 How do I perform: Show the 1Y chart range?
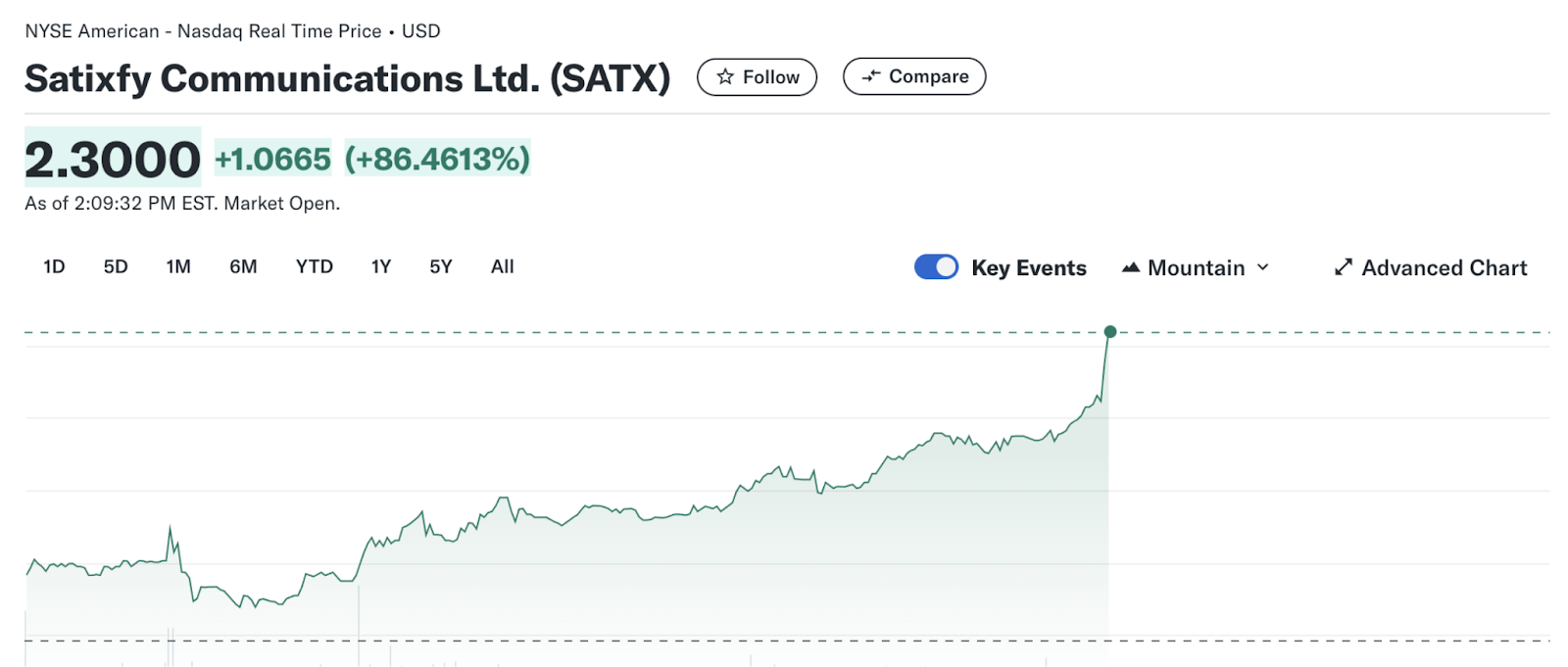[381, 266]
